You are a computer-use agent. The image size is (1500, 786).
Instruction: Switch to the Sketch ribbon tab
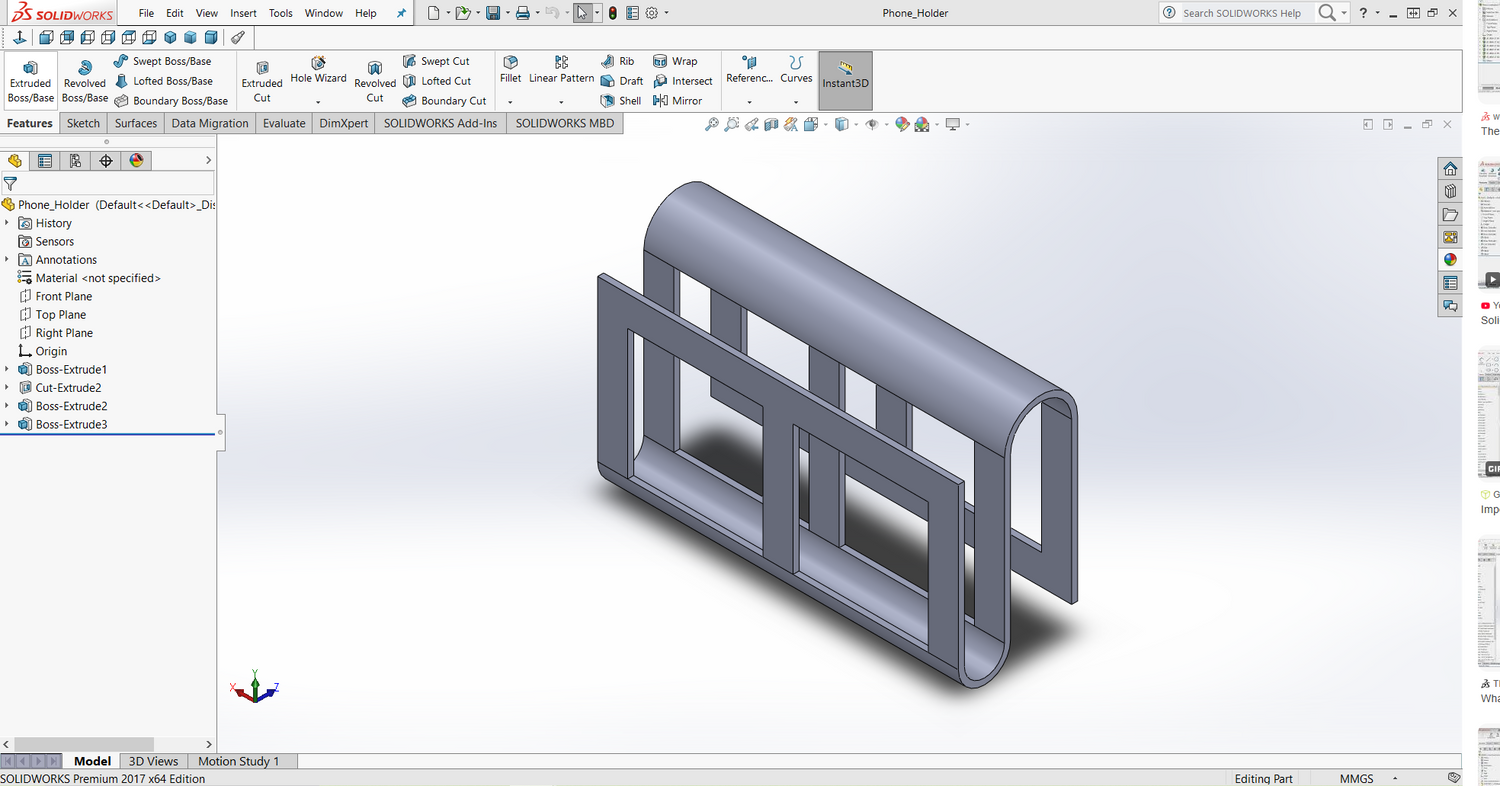[83, 123]
